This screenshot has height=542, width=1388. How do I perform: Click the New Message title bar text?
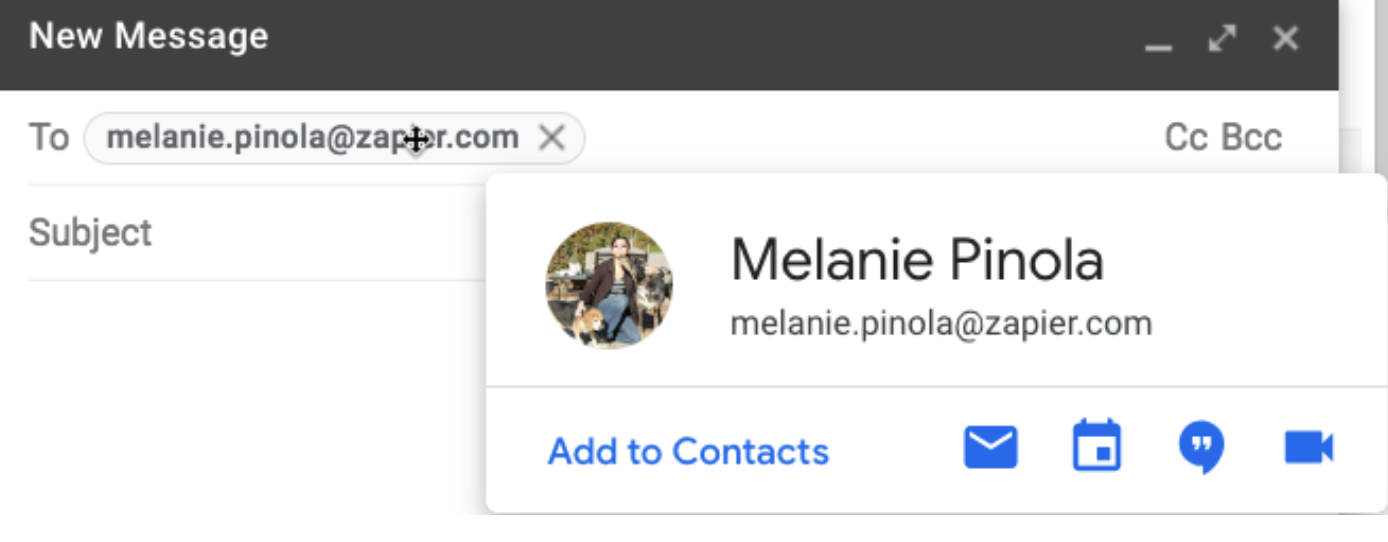coord(149,37)
